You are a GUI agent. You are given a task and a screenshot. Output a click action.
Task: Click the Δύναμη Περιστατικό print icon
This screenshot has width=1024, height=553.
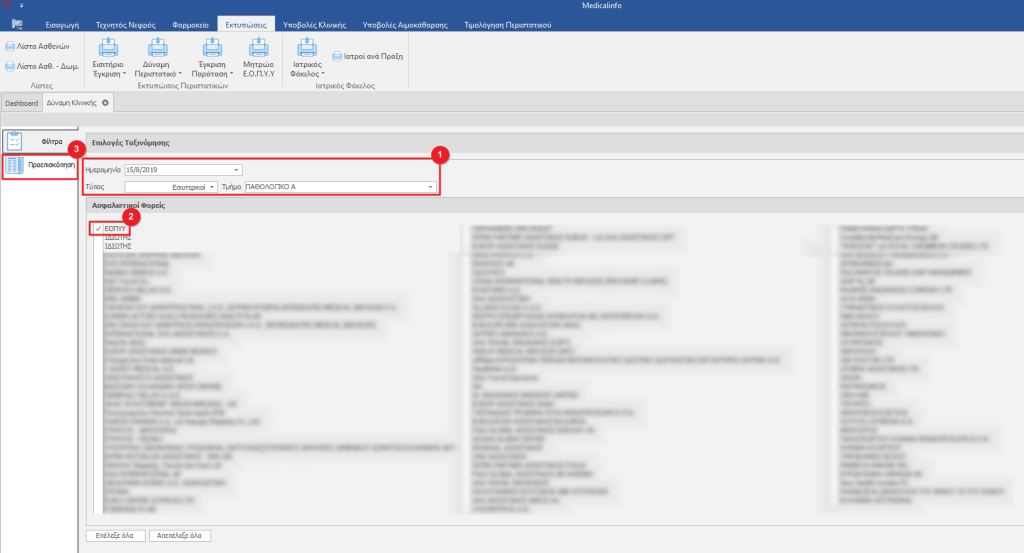click(x=157, y=48)
